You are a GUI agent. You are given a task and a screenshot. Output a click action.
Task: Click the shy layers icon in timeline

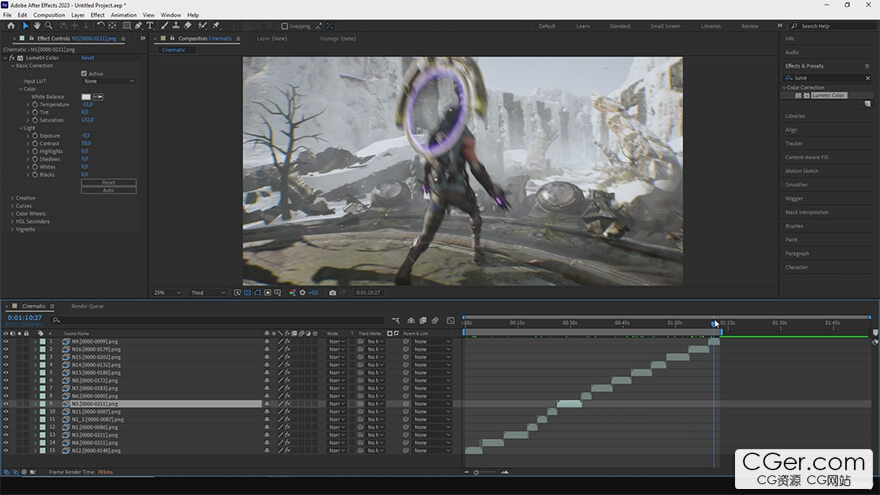(411, 320)
